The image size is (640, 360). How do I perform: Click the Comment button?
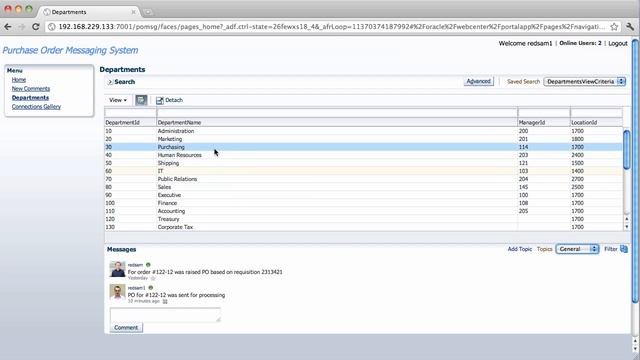pos(126,327)
